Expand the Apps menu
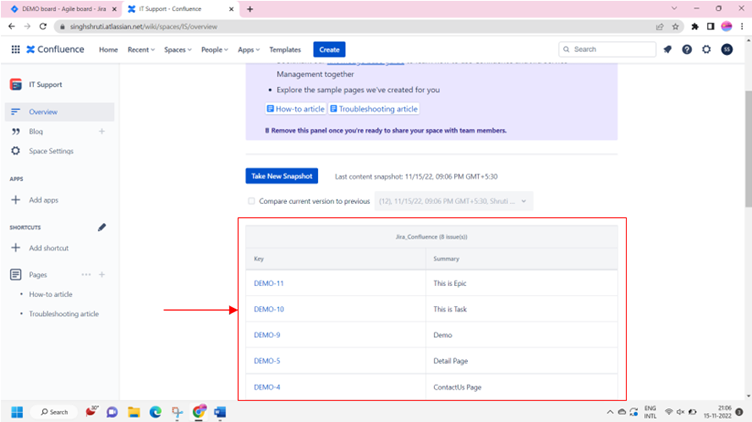Viewport: 752px width, 422px height. pos(248,49)
